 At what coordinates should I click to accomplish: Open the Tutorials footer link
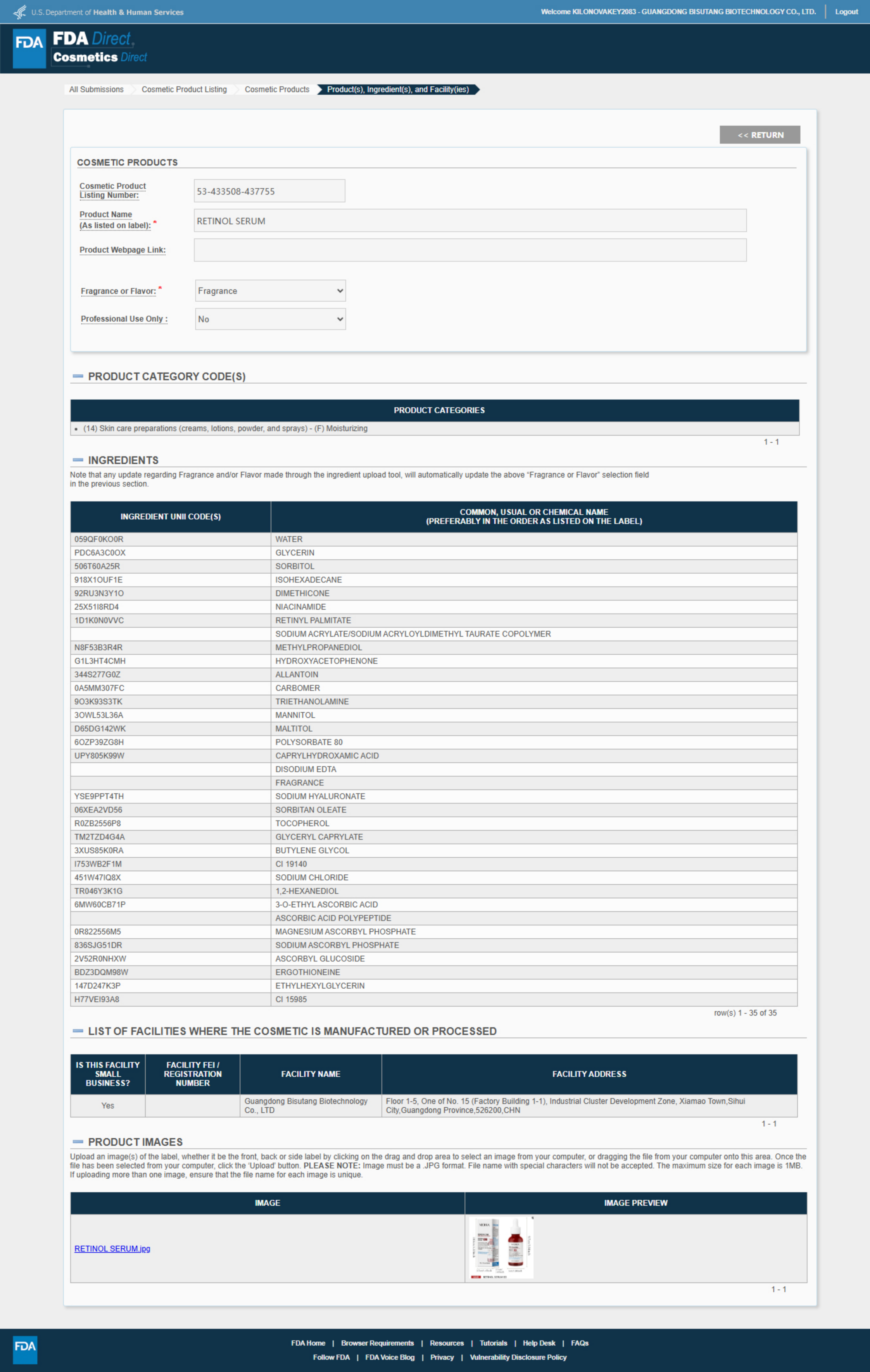coord(493,1343)
